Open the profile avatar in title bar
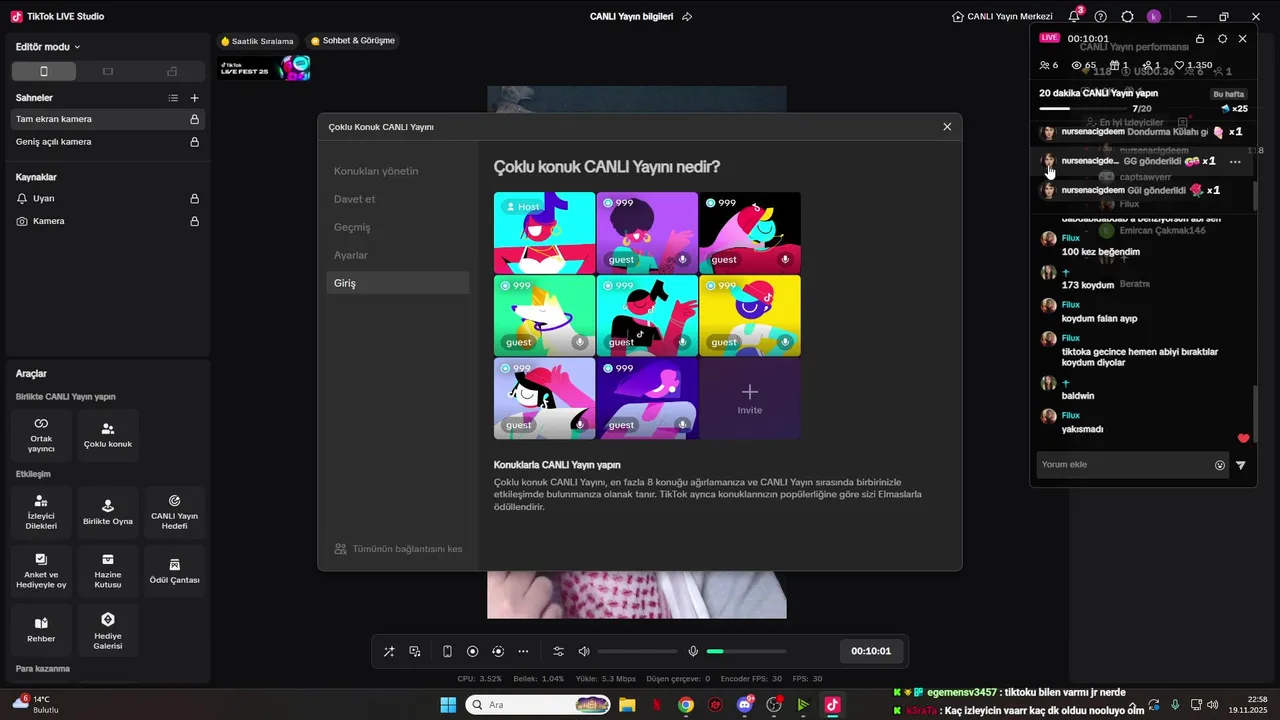Screen dimensions: 1280x720 (1154, 17)
